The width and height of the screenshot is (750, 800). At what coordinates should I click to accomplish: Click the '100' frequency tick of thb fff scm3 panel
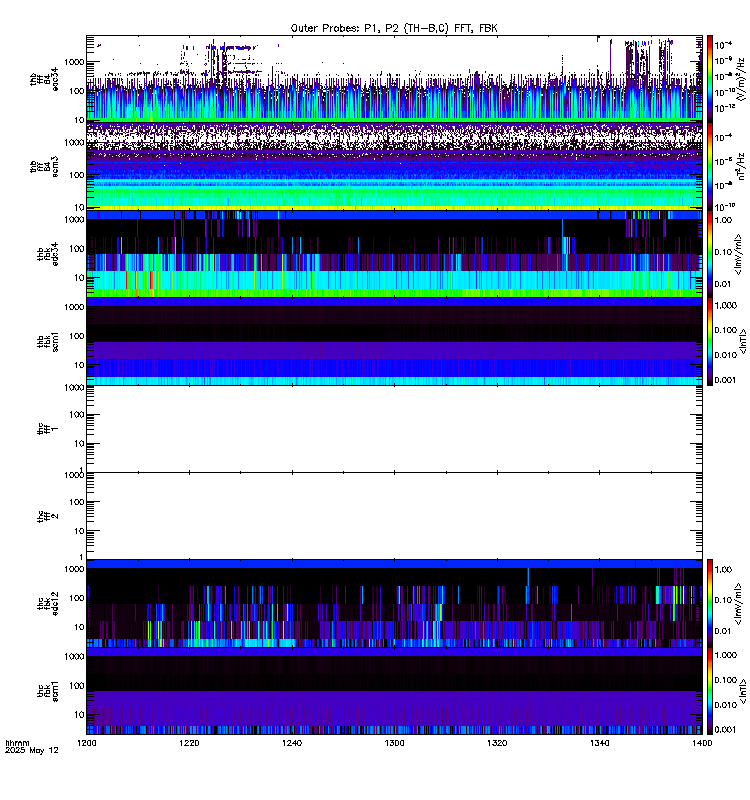(x=77, y=175)
